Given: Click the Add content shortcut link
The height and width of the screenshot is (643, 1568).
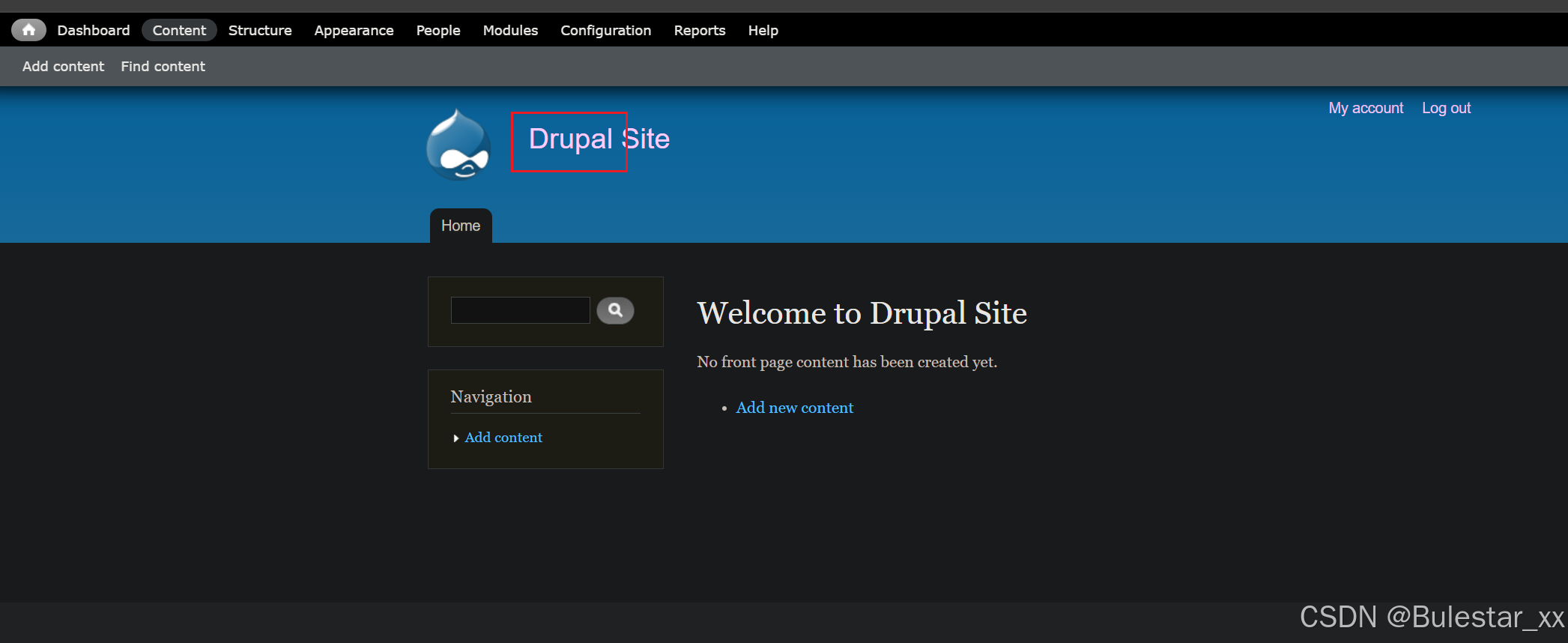Looking at the screenshot, I should (x=63, y=66).
